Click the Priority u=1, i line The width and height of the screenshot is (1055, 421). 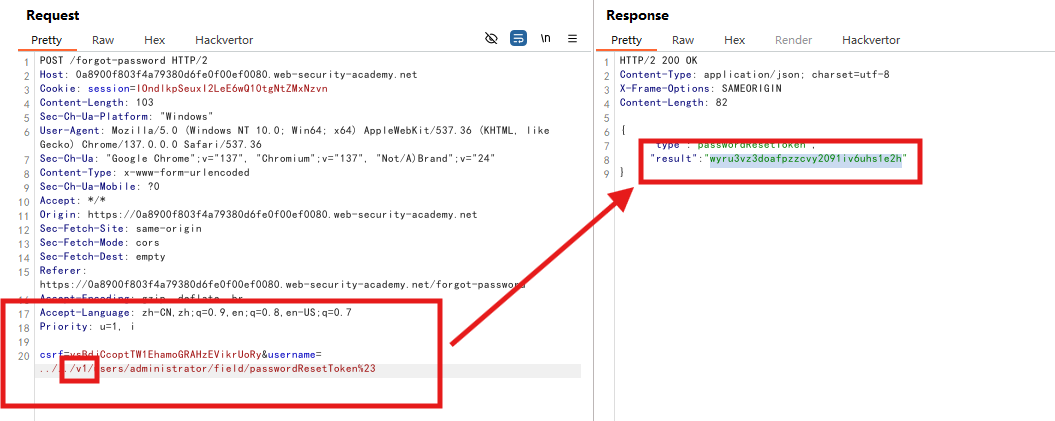point(87,327)
